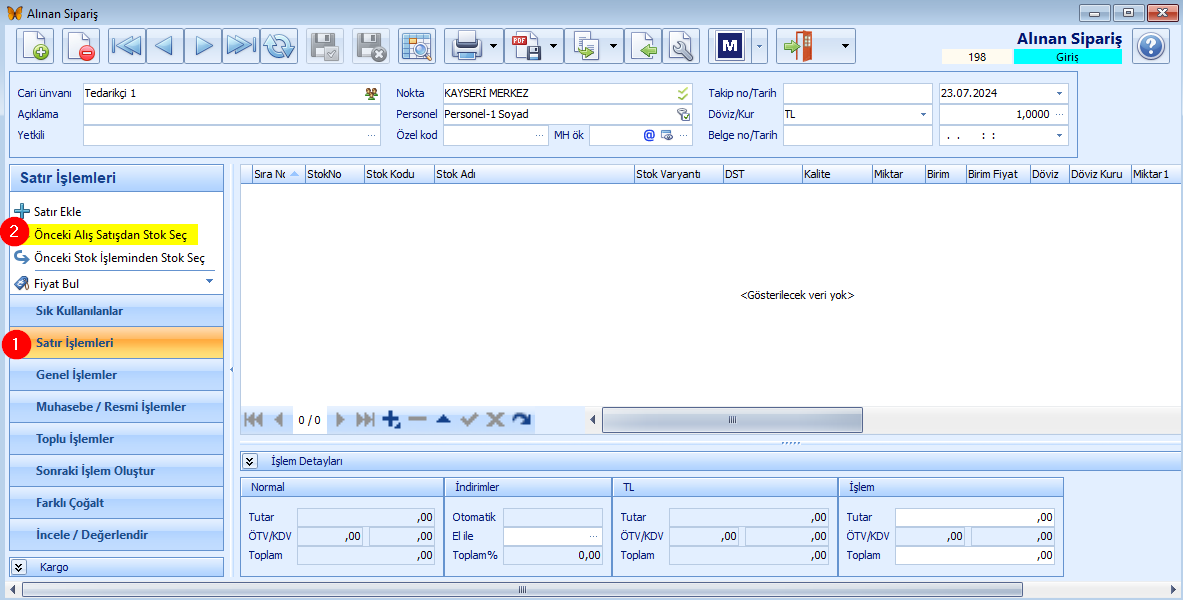Print the order with the printer icon

(x=466, y=46)
